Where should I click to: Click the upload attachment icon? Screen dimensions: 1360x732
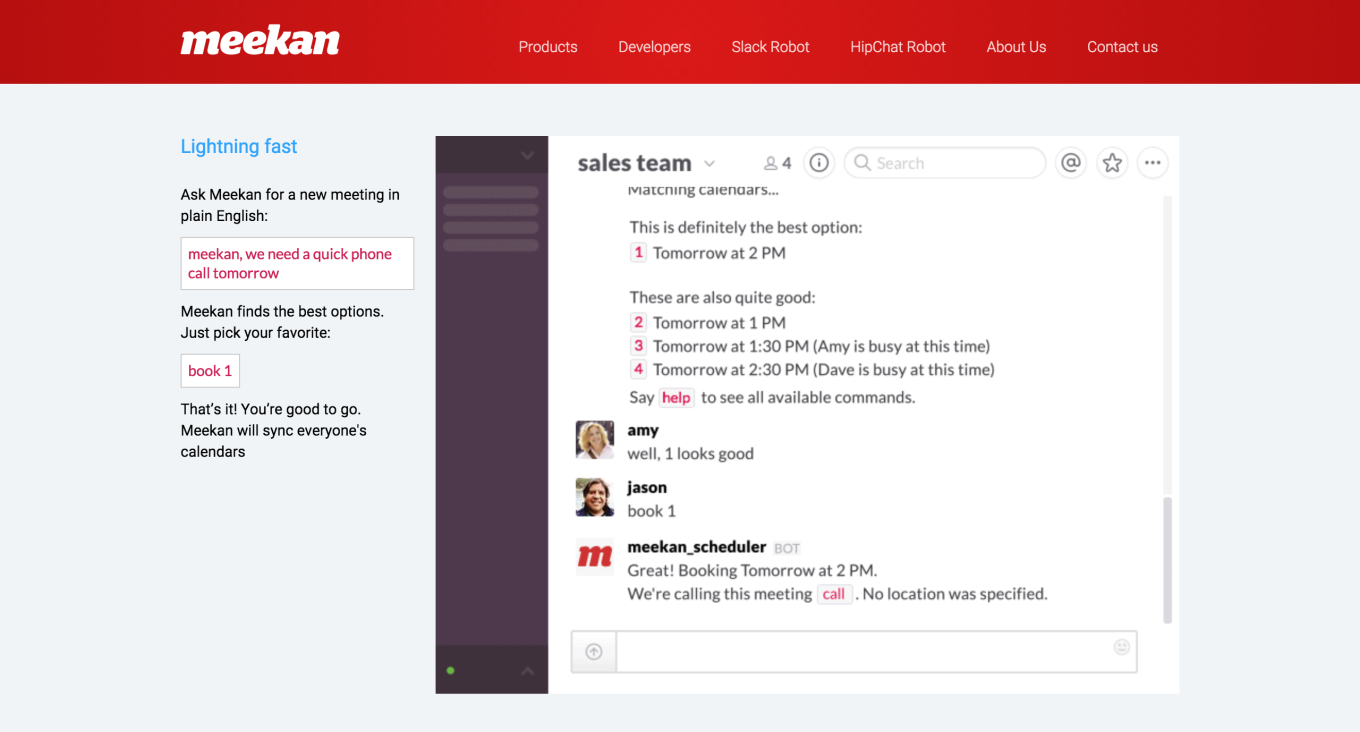tap(594, 652)
